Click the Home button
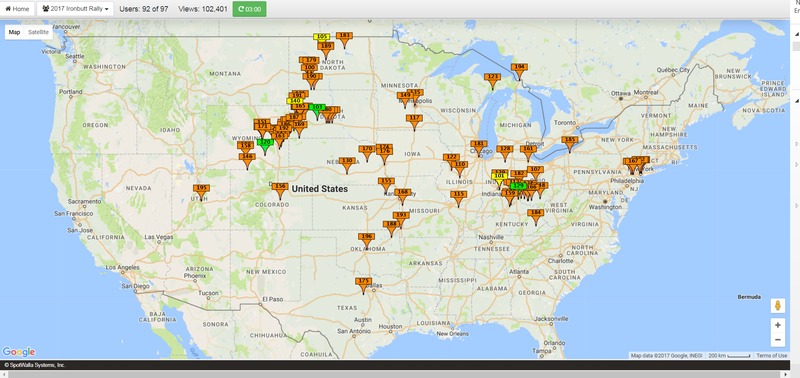The image size is (800, 378). [18, 9]
